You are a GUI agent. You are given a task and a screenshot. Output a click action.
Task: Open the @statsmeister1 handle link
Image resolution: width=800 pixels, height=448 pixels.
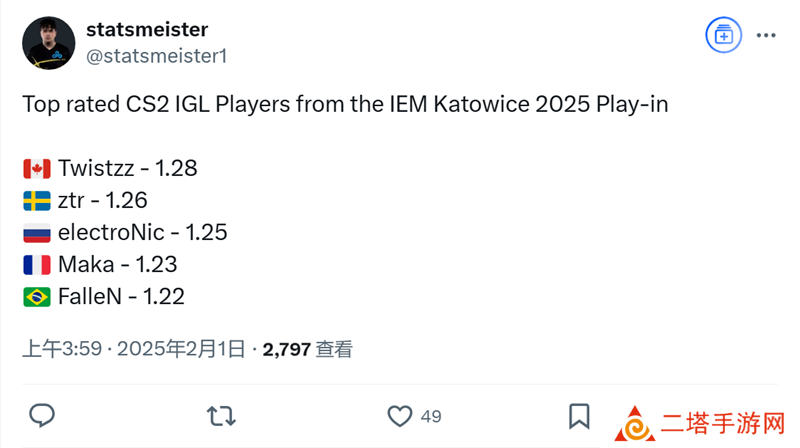[157, 56]
